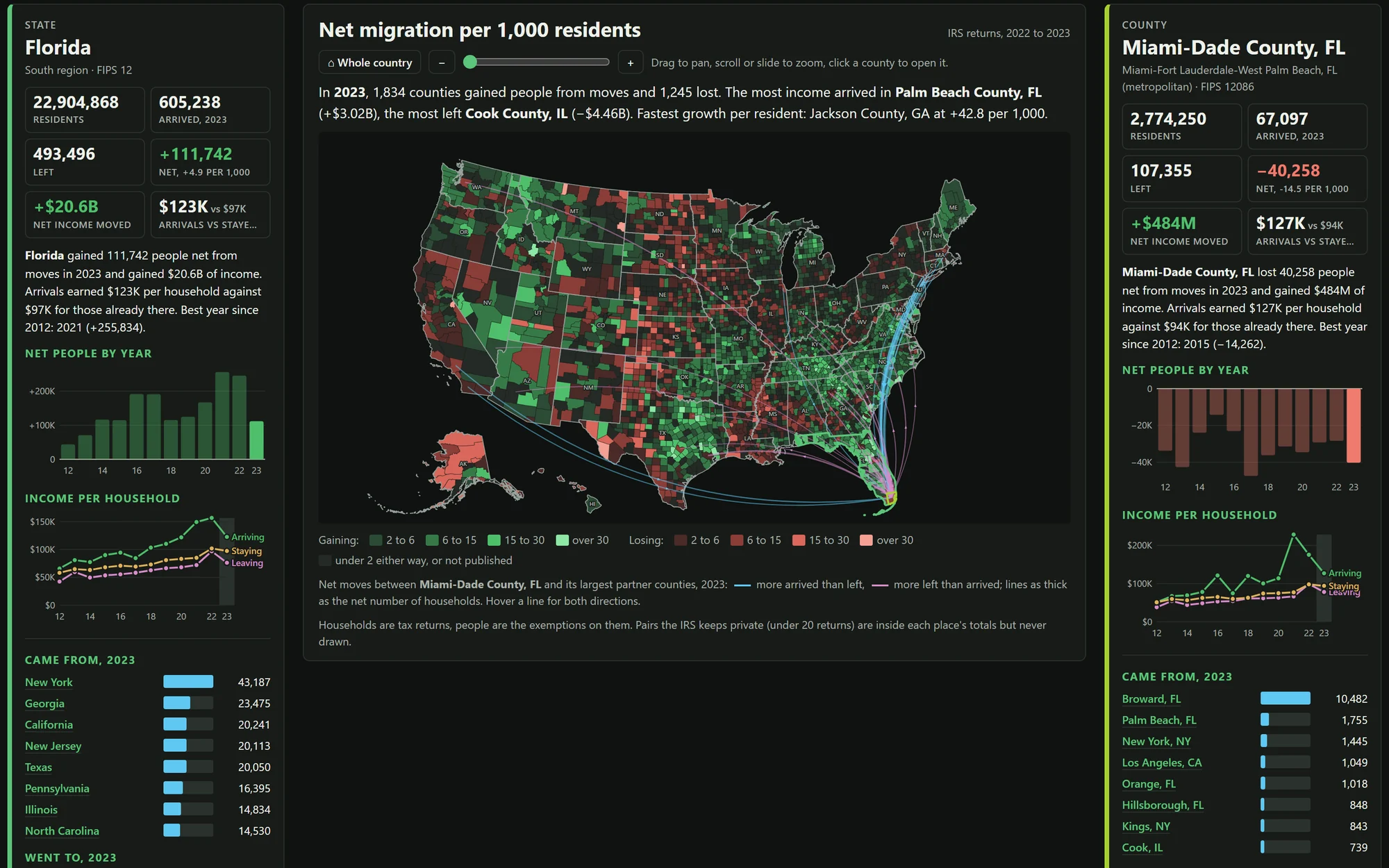Open Kings, NY county link
1389x868 pixels.
click(x=1146, y=826)
